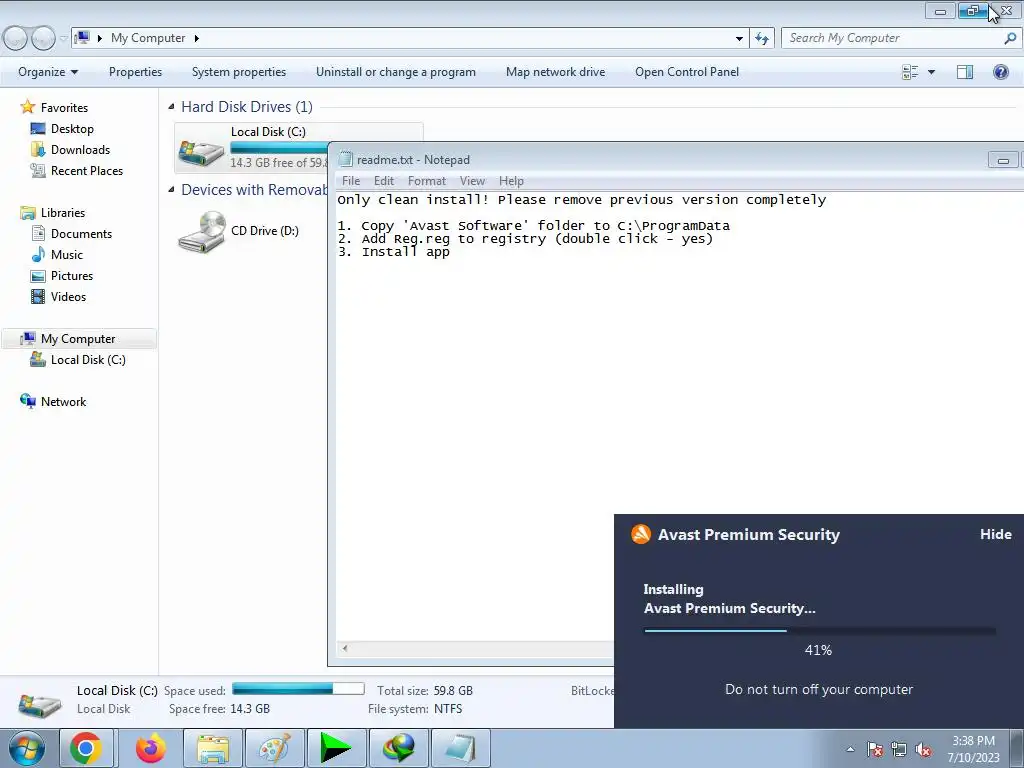The image size is (1024, 768).
Task: Click the Action Center flag tray icon
Action: pyautogui.click(x=875, y=749)
